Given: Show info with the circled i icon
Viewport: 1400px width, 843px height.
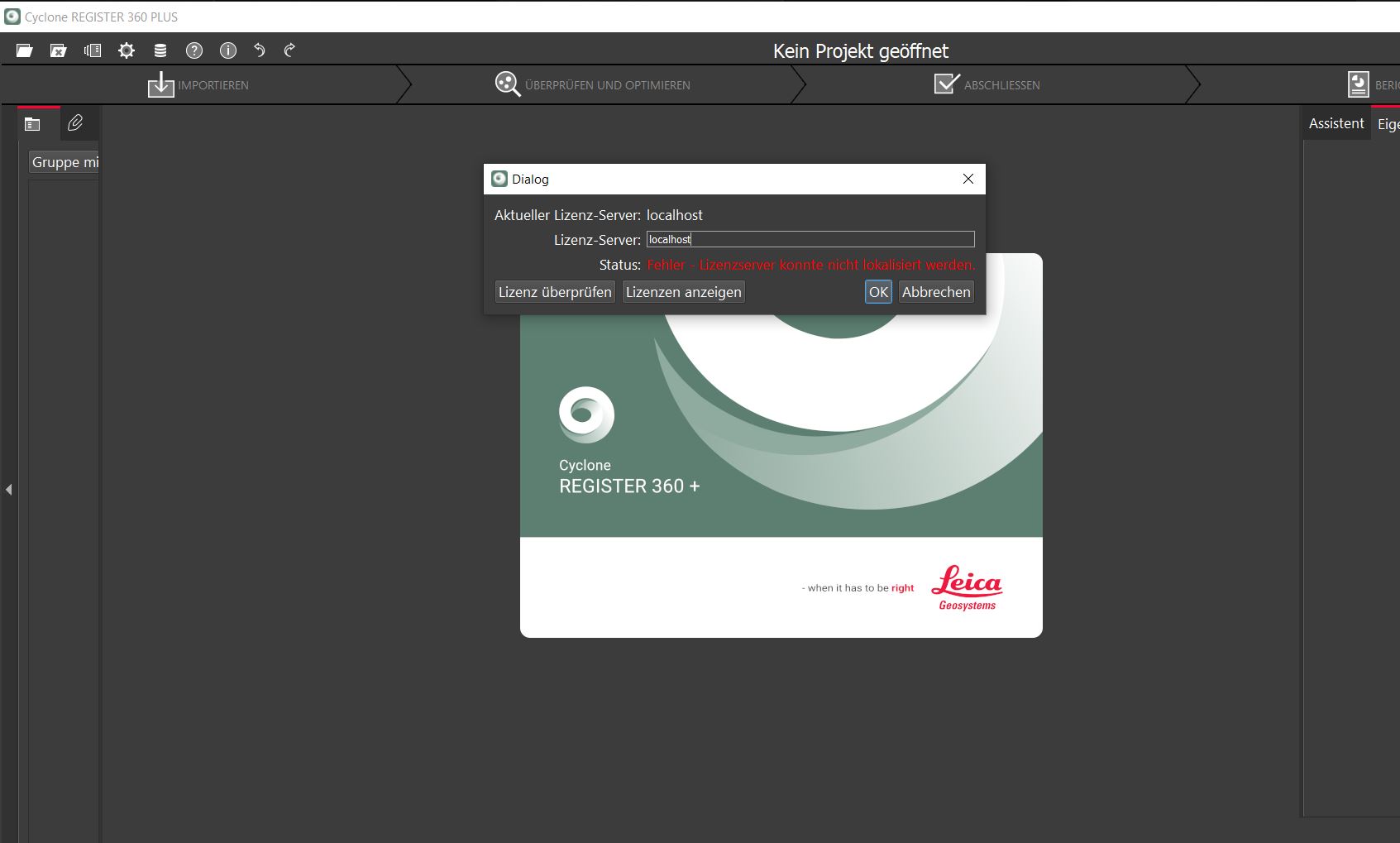Looking at the screenshot, I should (228, 50).
